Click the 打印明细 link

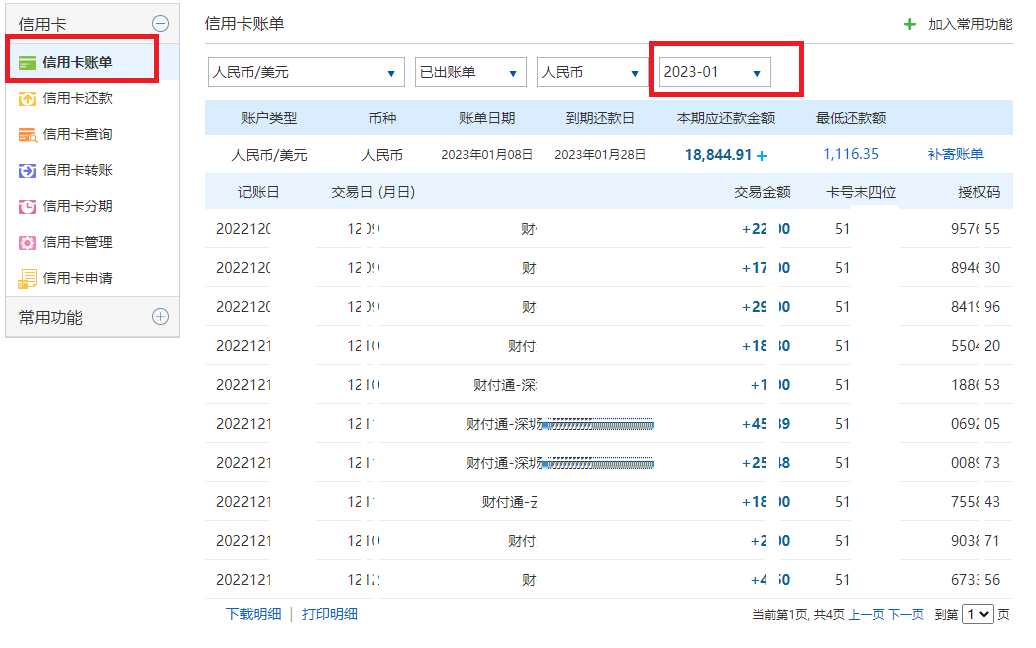point(330,614)
